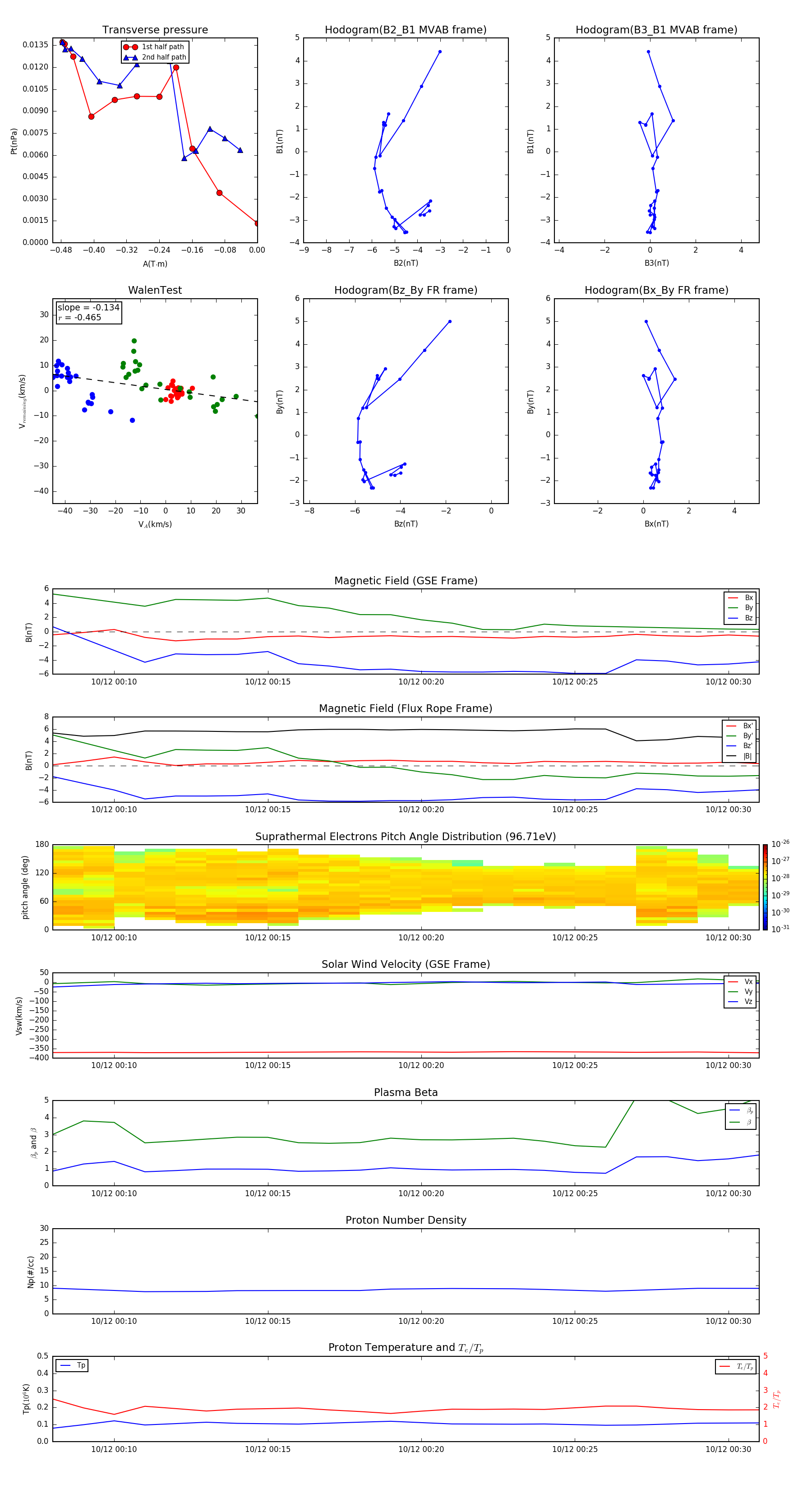Click the 'Np(#/cc)' y-axis label
Image resolution: width=812 pixels, height=1489 pixels.
click(31, 1271)
